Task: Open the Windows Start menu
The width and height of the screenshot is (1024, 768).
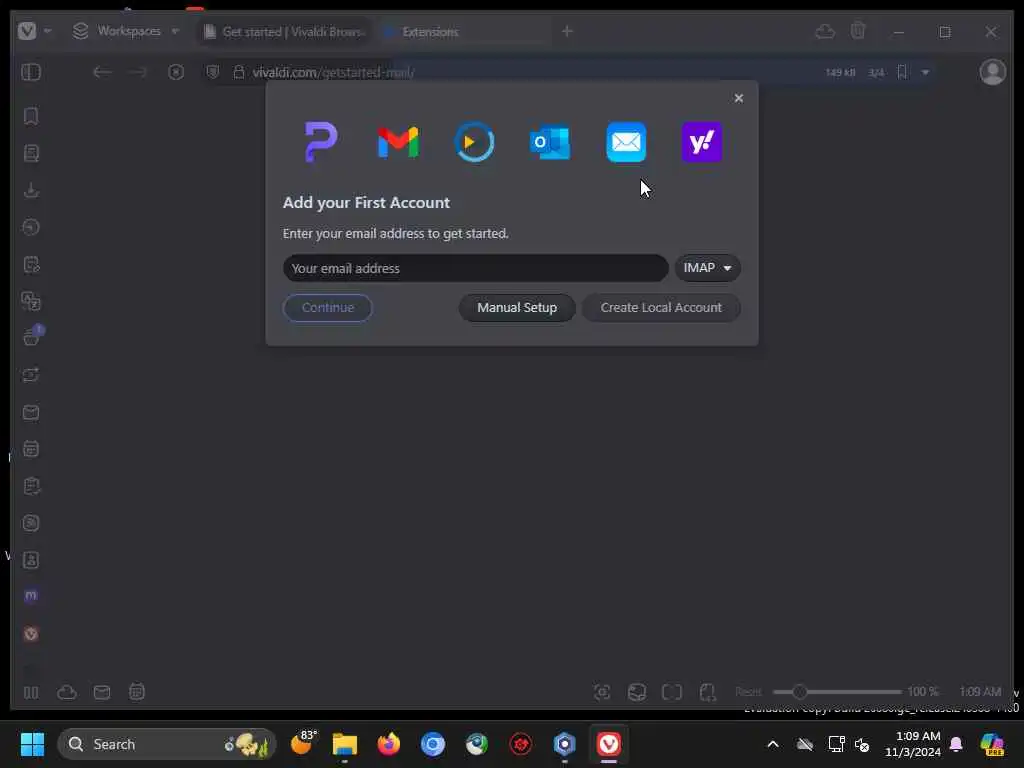Action: coord(32,744)
